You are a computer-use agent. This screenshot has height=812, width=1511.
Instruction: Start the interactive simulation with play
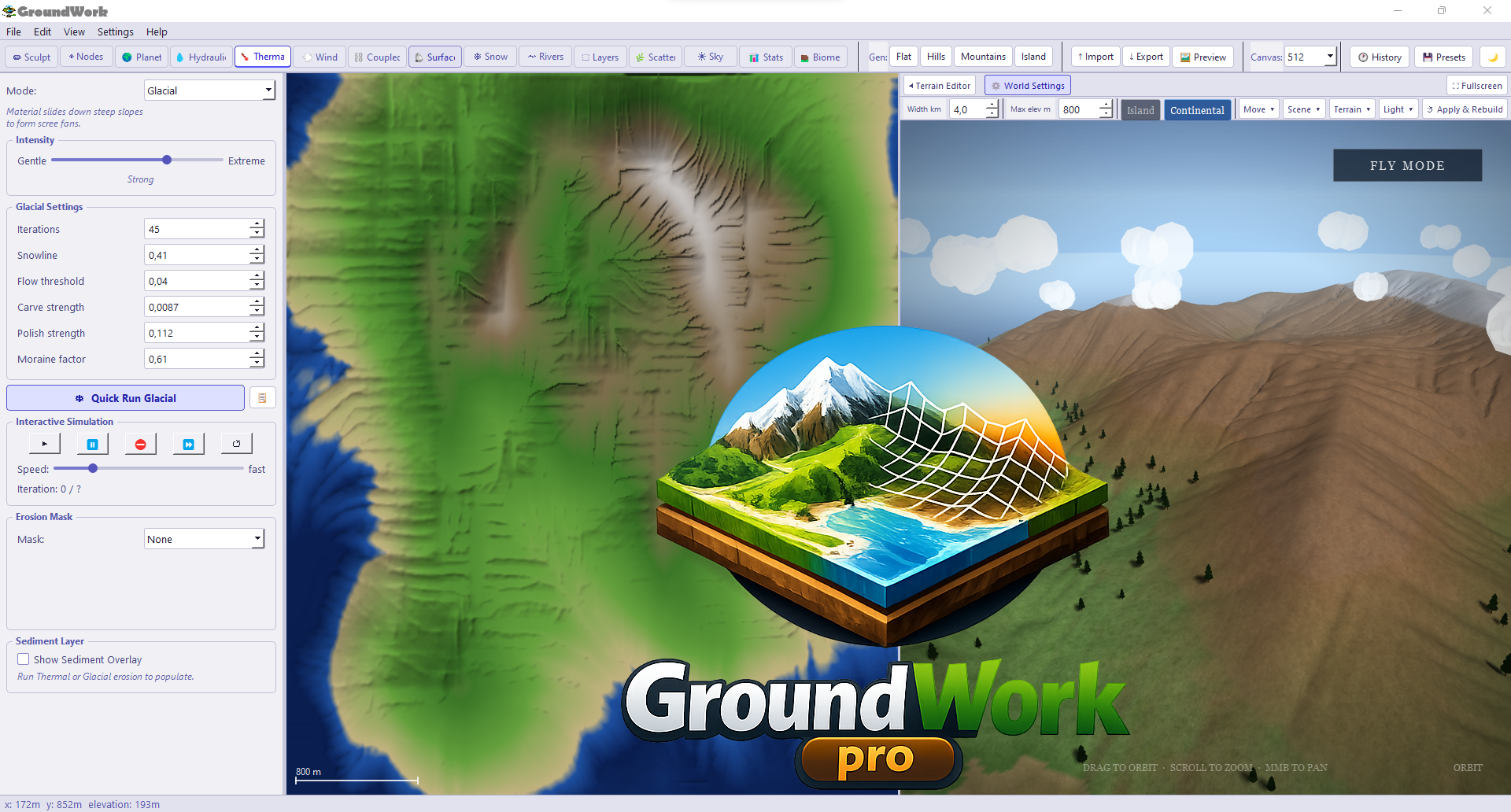tap(45, 445)
